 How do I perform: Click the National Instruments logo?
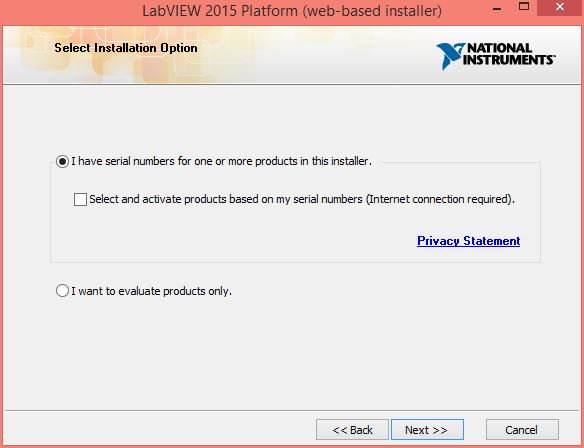tap(496, 55)
